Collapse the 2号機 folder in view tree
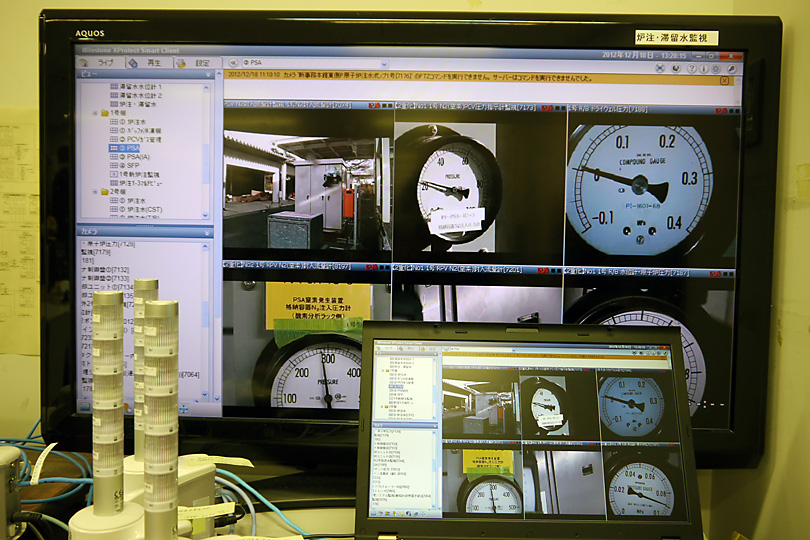 click(x=94, y=191)
